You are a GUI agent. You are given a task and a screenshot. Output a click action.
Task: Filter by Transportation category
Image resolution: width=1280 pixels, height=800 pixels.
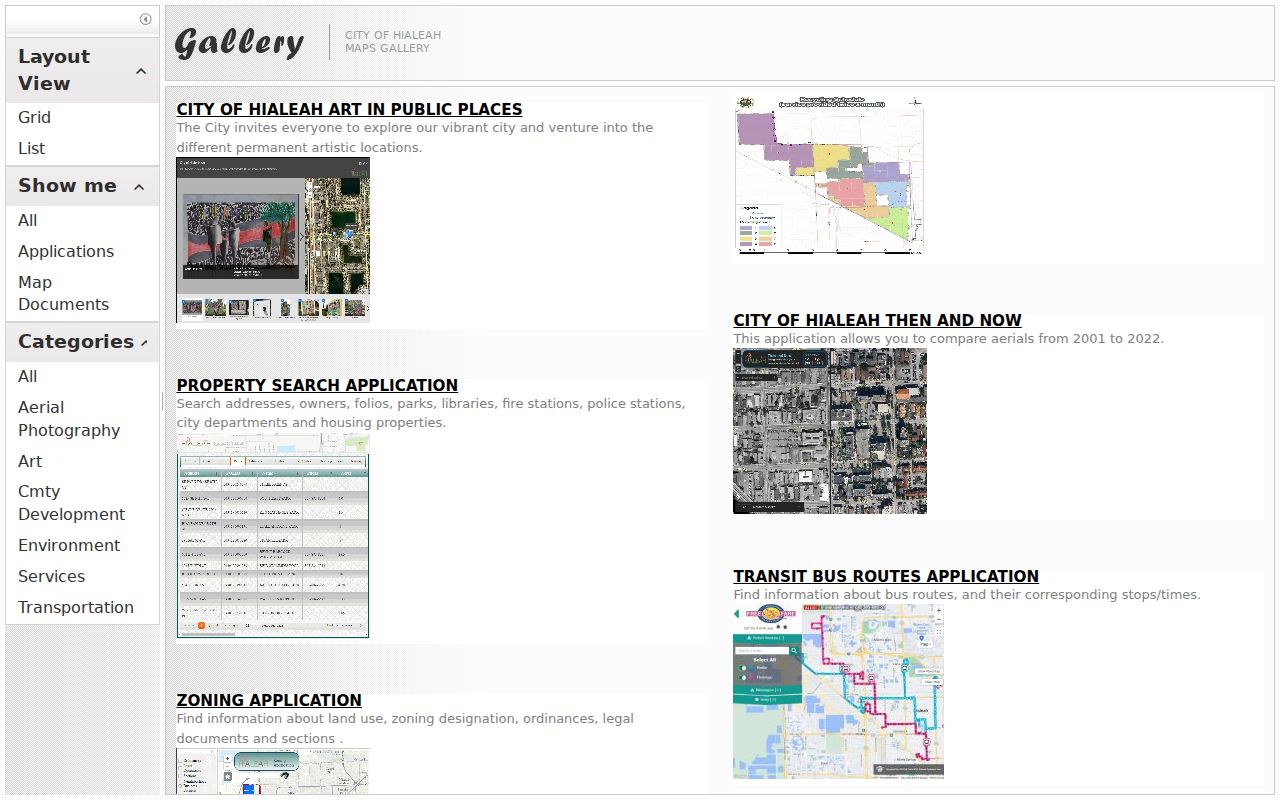click(75, 607)
